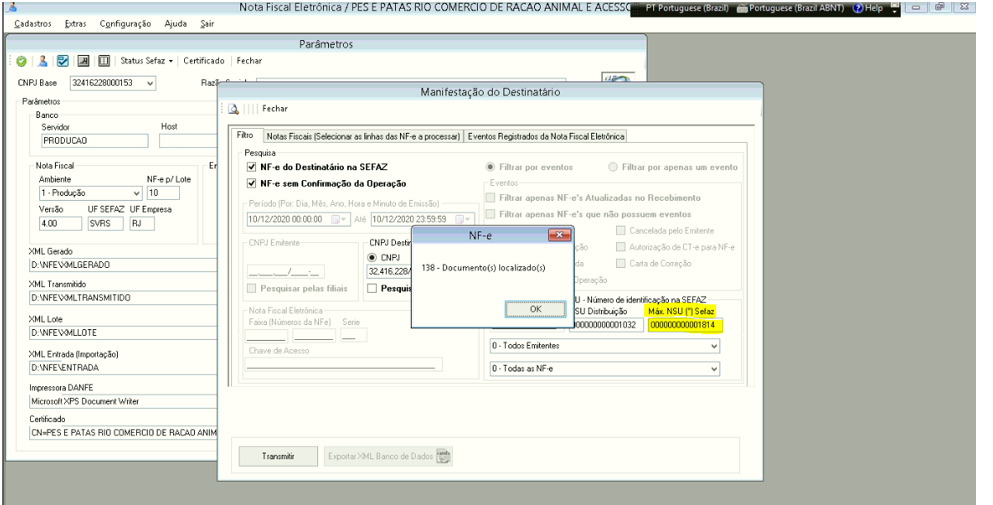This screenshot has width=993, height=505.
Task: Click the application icon in the title bar
Action: [11, 8]
